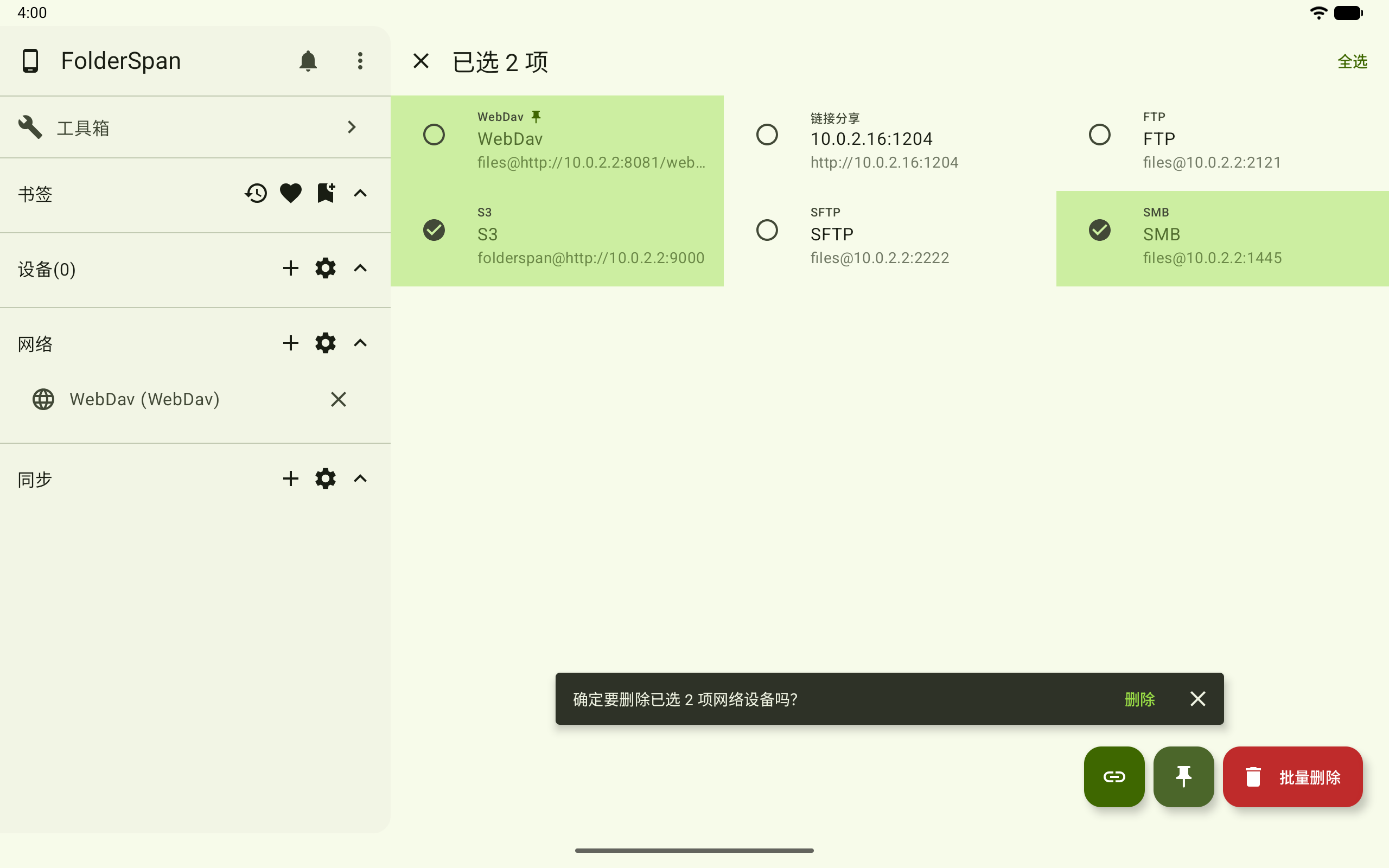Collapse the 书签 bookmarks section

tap(360, 194)
